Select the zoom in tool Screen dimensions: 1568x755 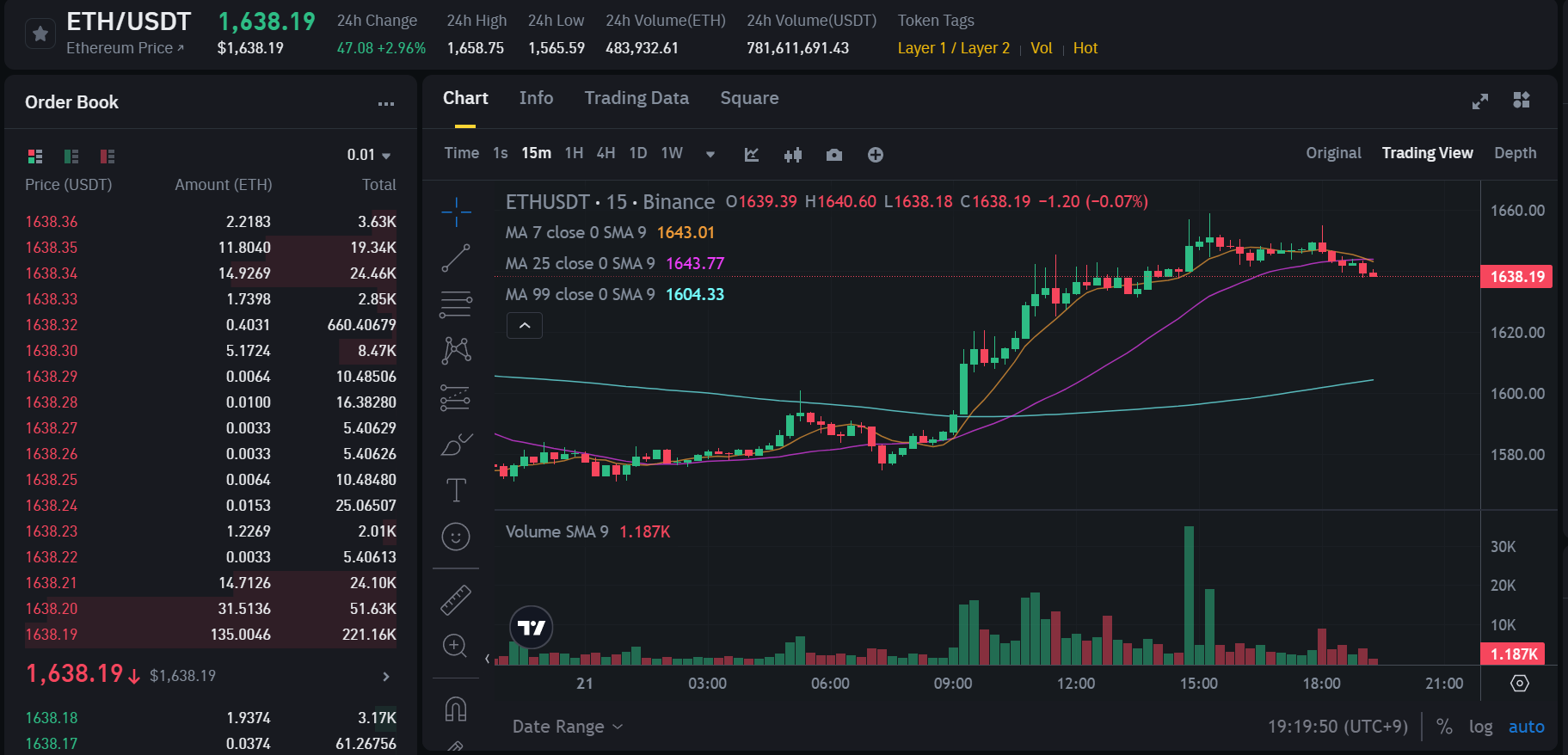(456, 646)
